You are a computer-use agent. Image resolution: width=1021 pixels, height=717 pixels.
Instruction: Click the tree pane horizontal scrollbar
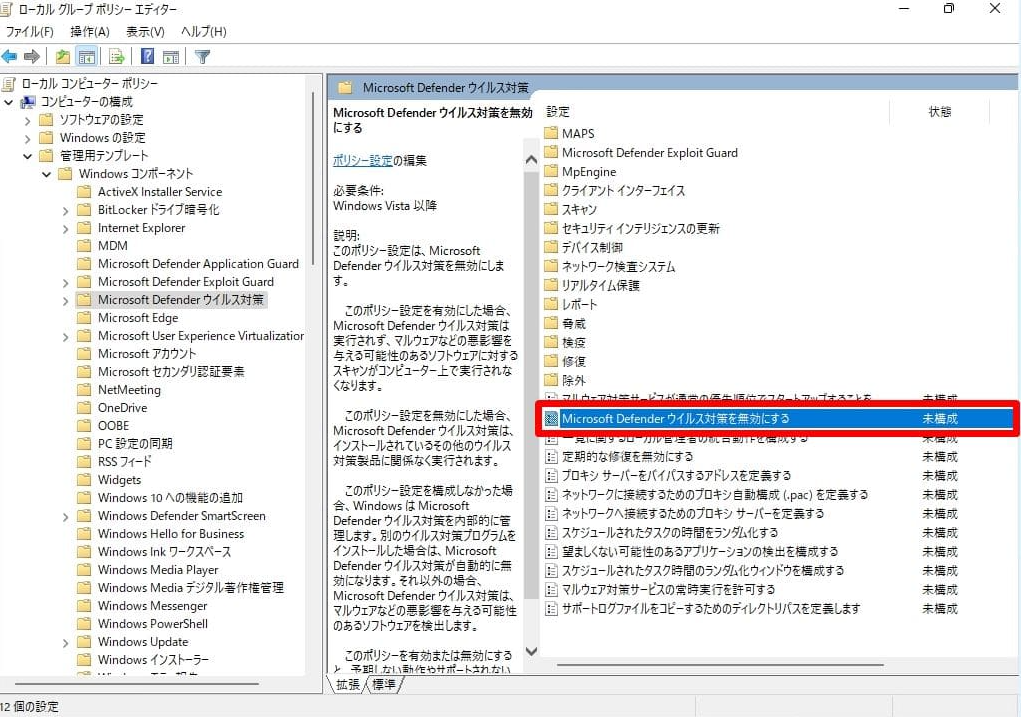click(137, 684)
